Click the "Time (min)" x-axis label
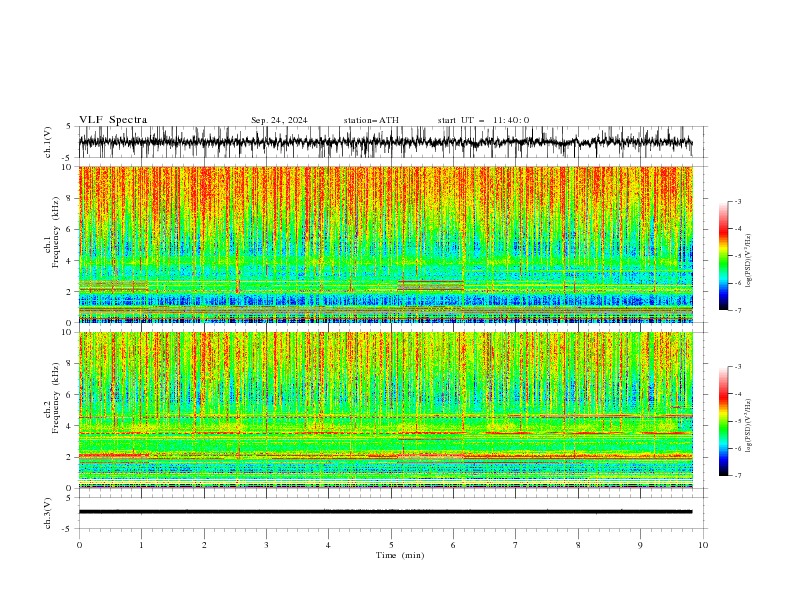792x612 pixels. (400, 555)
